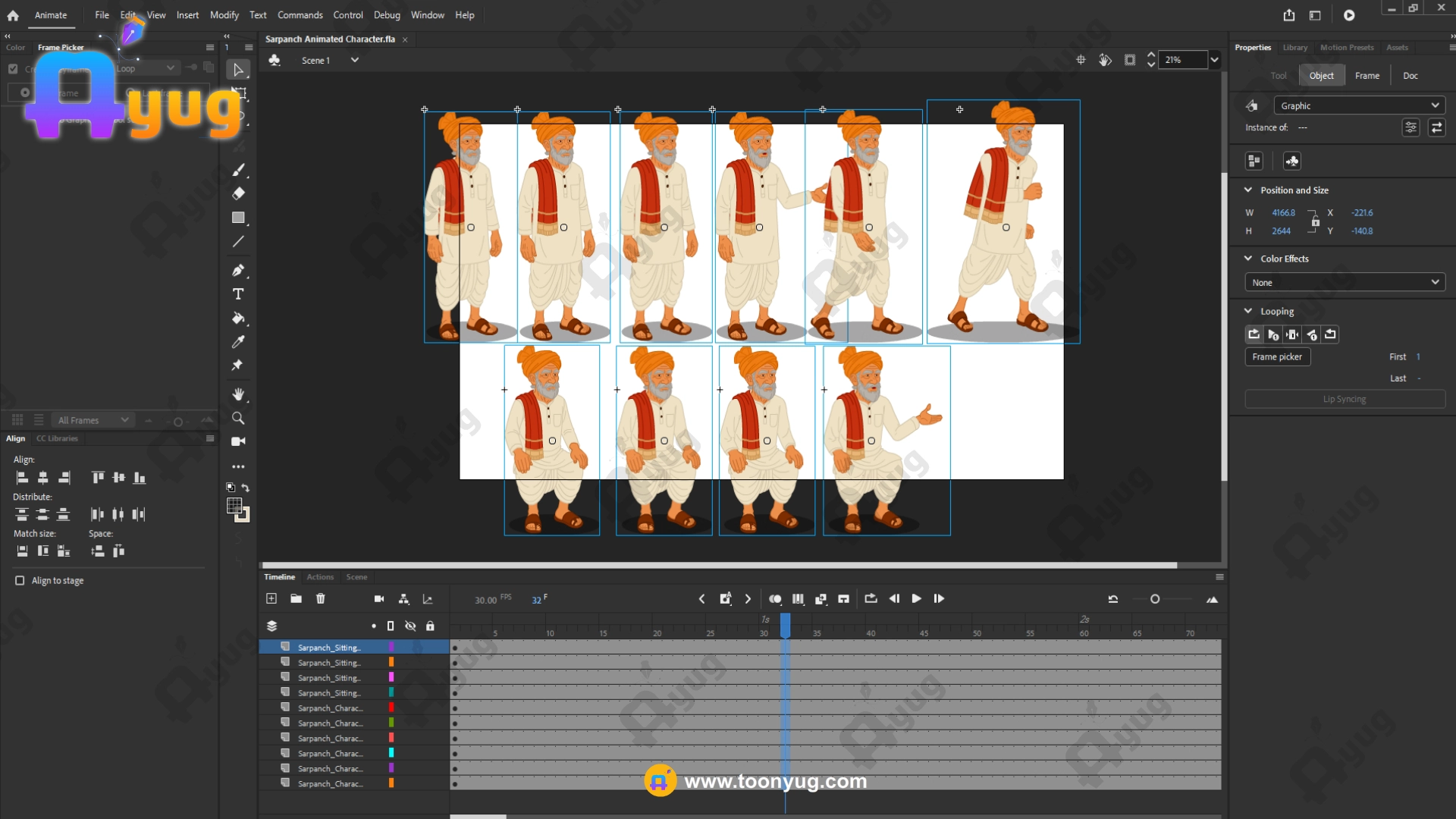Image resolution: width=1456 pixels, height=819 pixels.
Task: Delete layer with trash icon
Action: click(321, 599)
